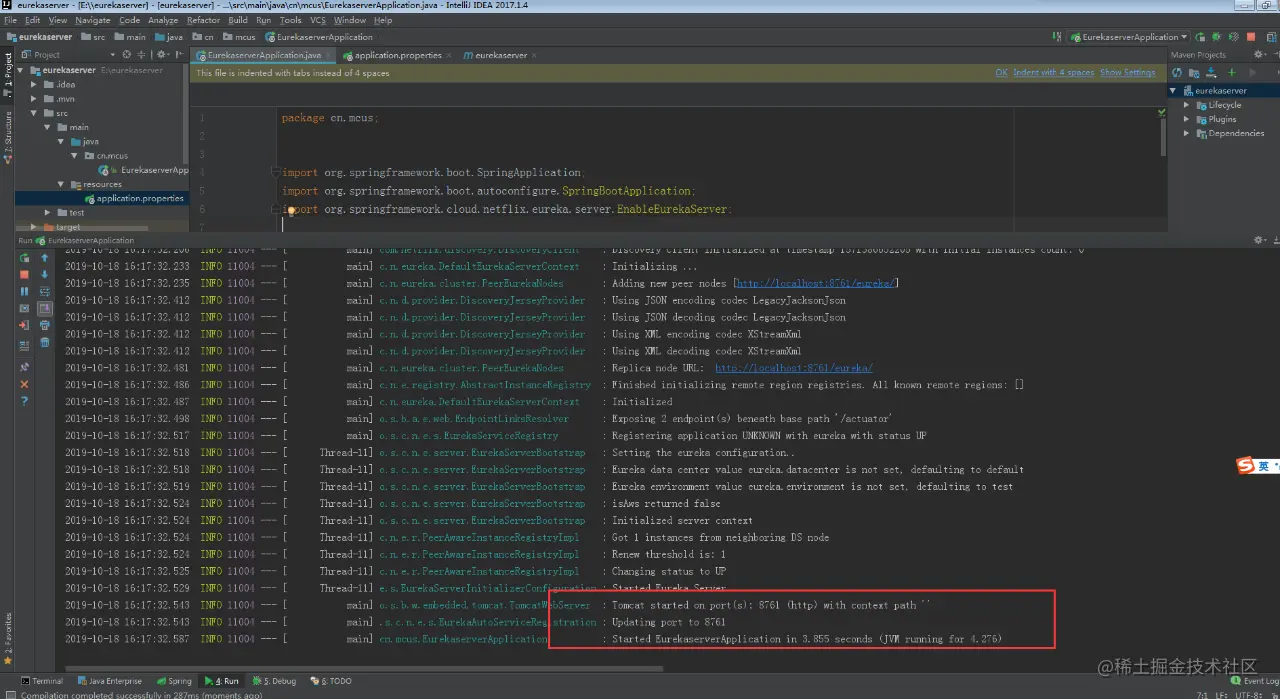Expand Plugins node in Maven Projects
1280x699 pixels.
point(1187,119)
